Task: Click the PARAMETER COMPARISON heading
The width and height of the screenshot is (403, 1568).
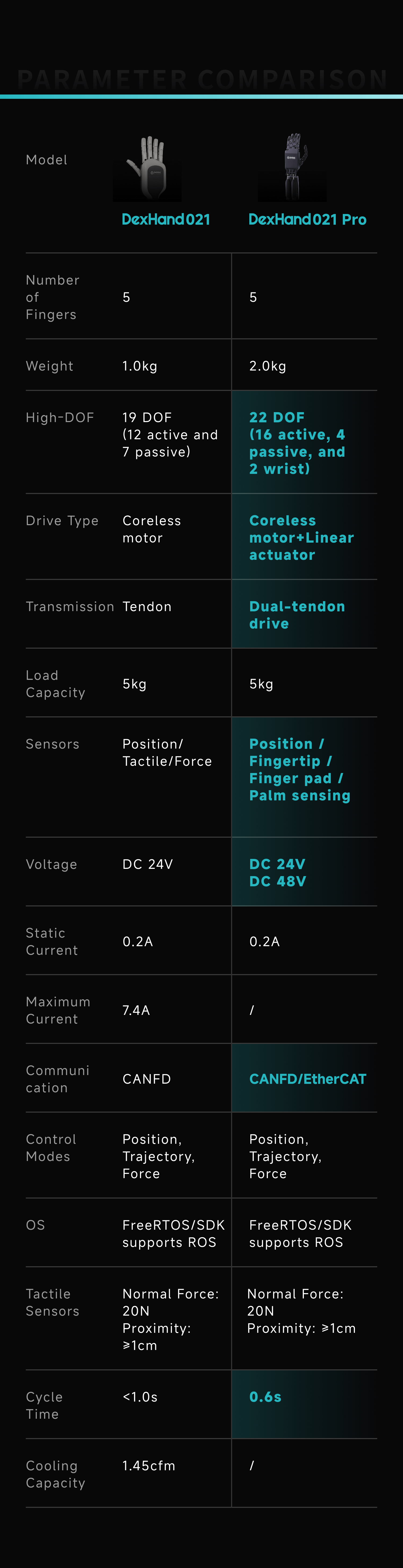Action: coord(201,79)
